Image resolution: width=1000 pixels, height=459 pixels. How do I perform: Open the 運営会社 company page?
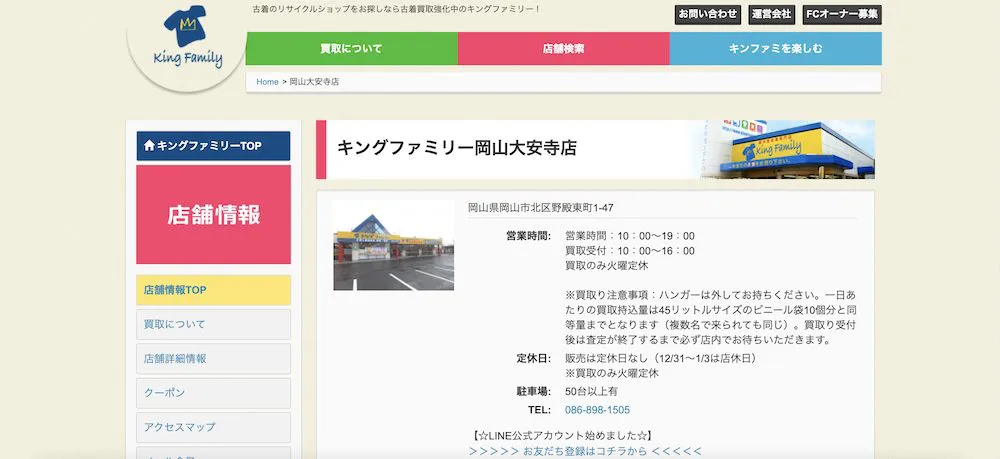coord(771,14)
